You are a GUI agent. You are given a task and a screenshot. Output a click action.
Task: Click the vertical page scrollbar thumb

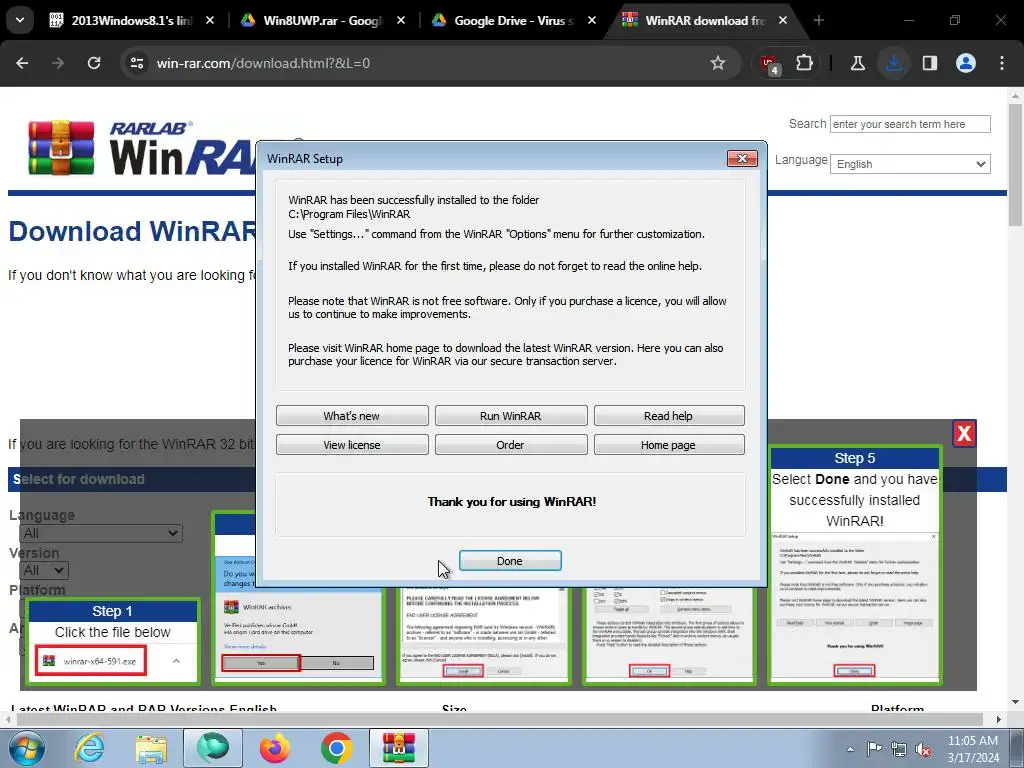click(x=1015, y=165)
